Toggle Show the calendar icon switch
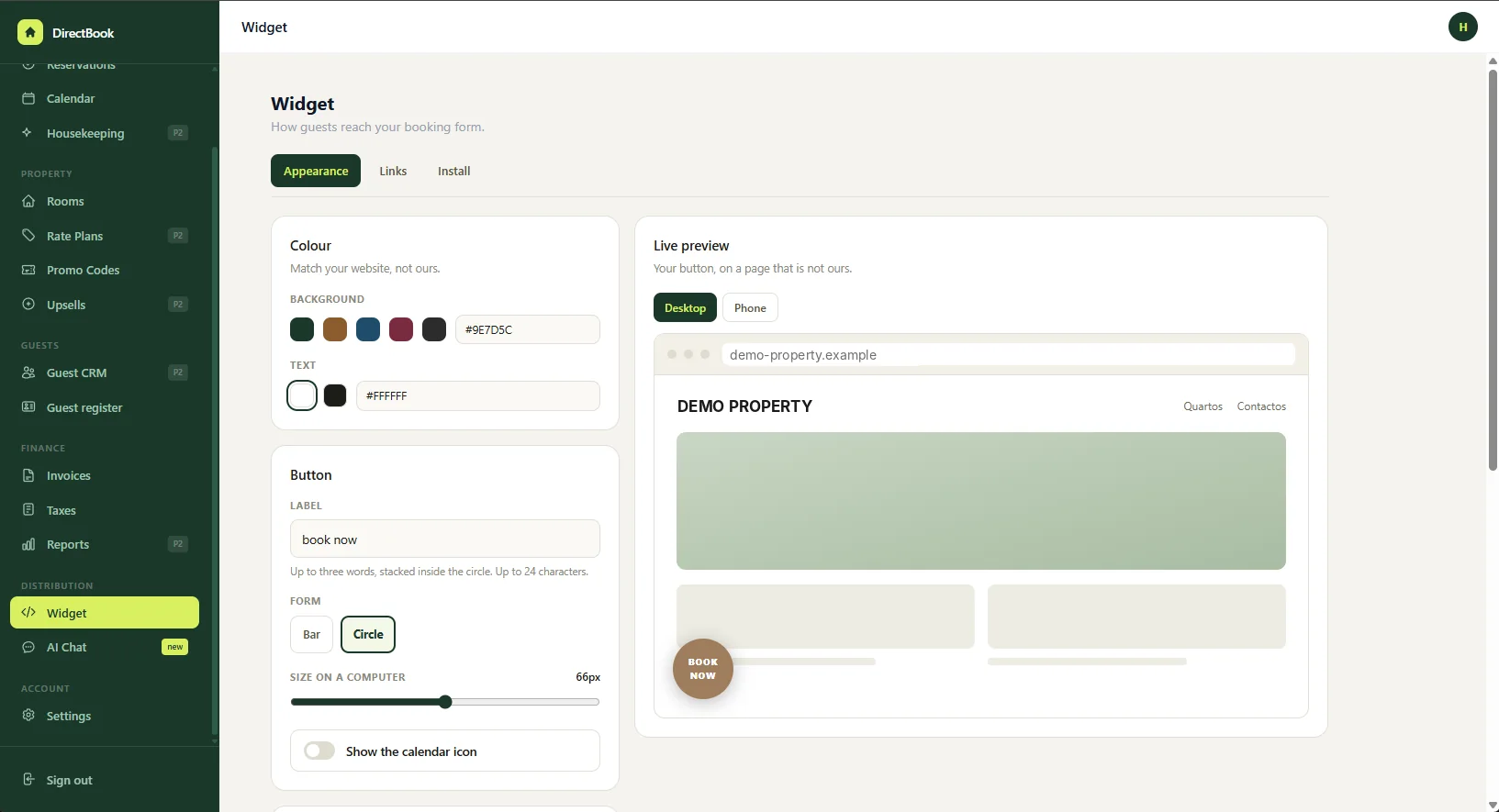The width and height of the screenshot is (1499, 812). [319, 751]
